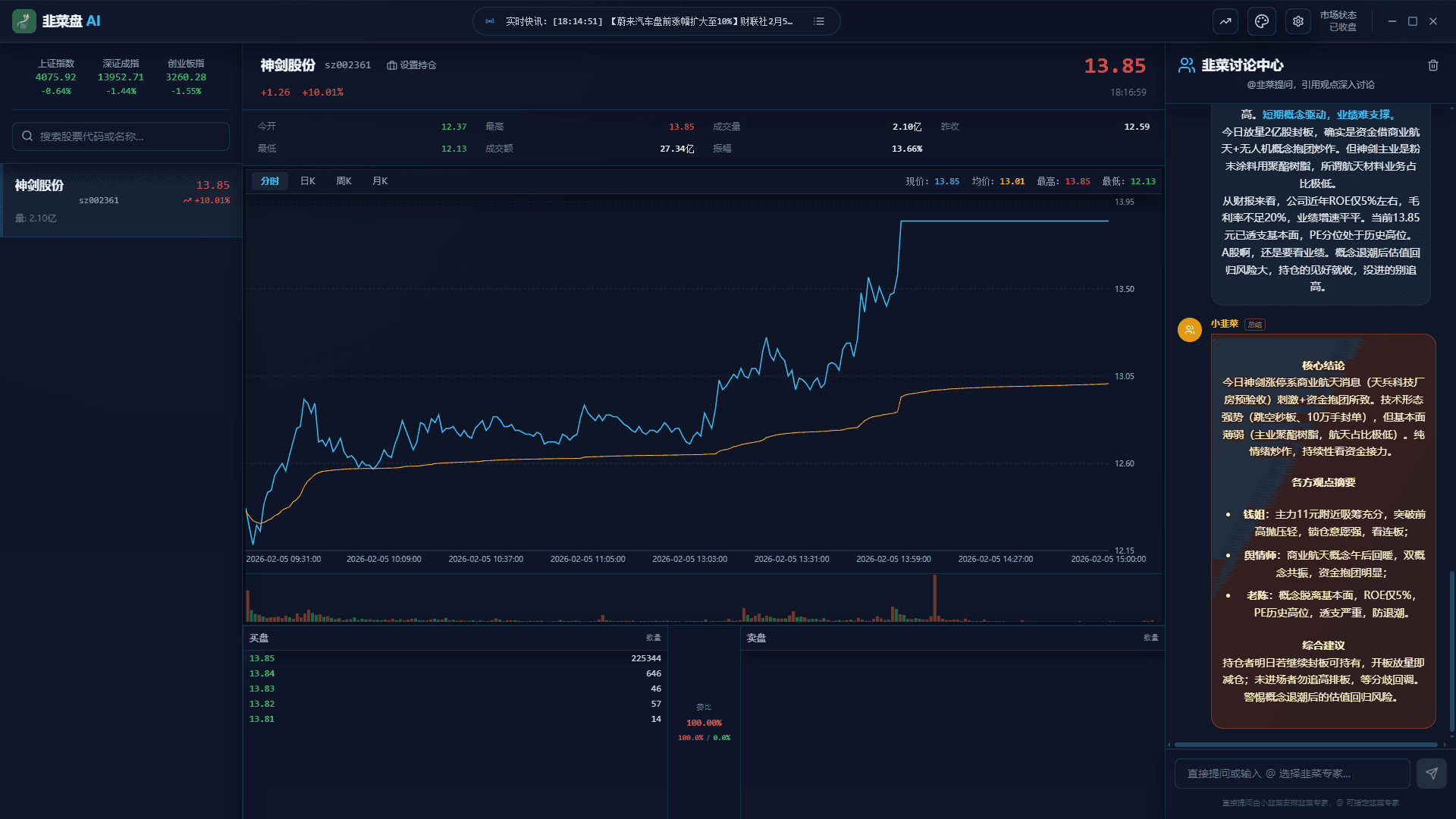Focus the stock code search field
This screenshot has height=819, width=1456.
pos(121,136)
